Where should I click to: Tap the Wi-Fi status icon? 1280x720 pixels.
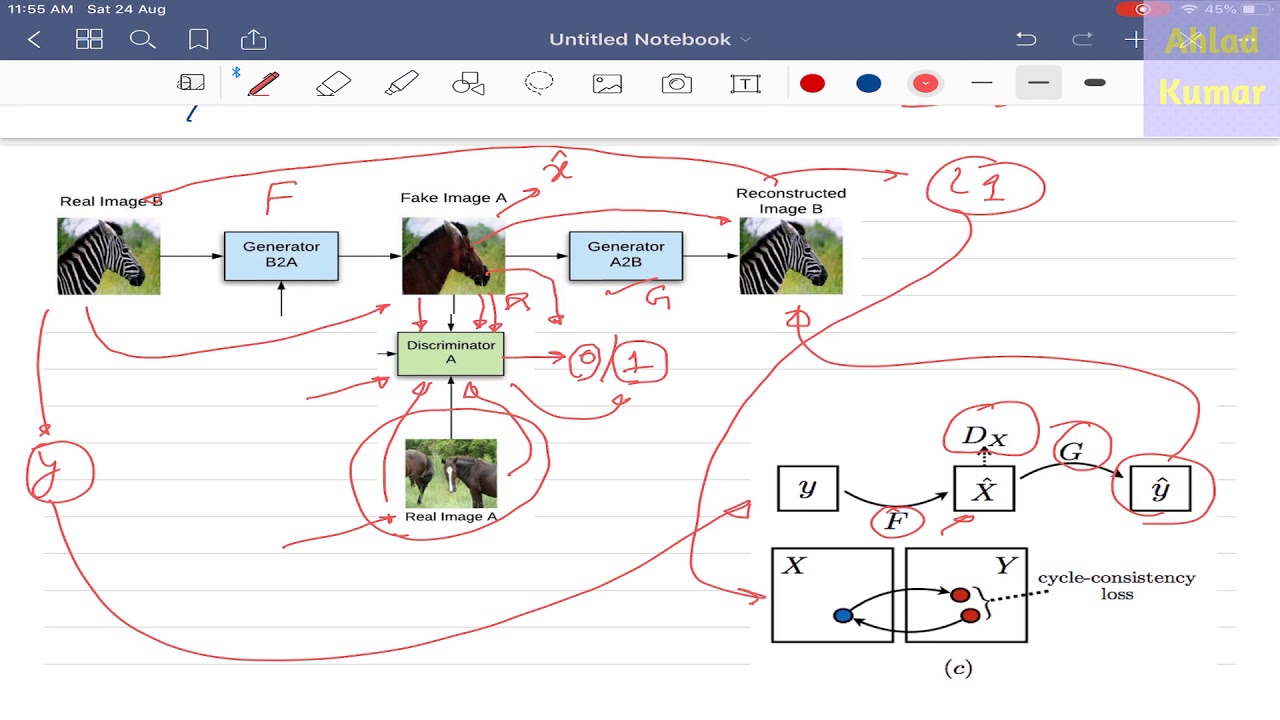point(1189,10)
